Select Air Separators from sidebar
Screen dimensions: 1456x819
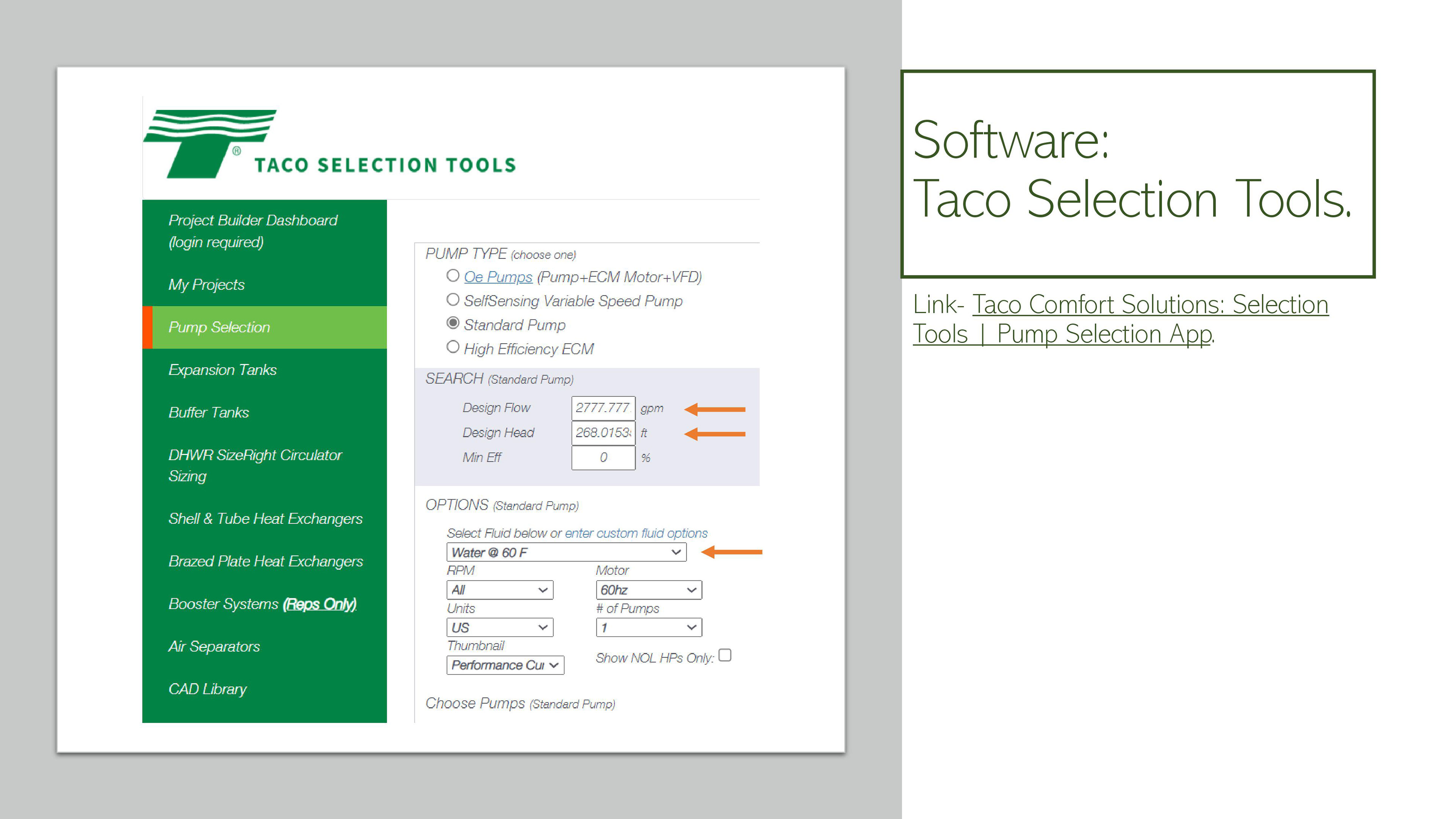pyautogui.click(x=214, y=646)
